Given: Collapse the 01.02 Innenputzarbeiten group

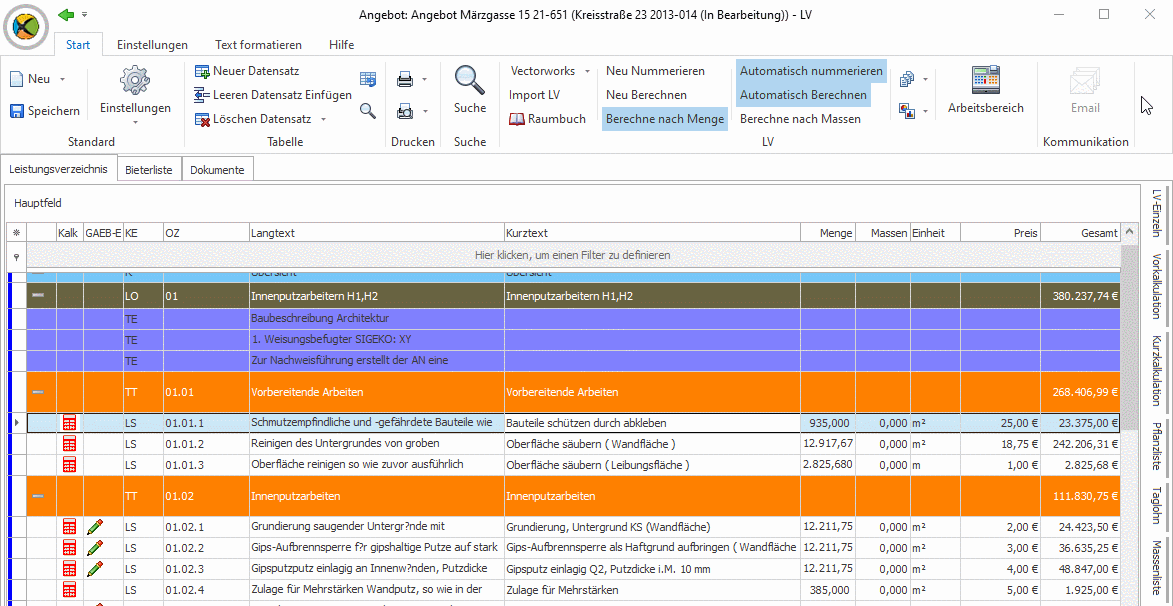Looking at the screenshot, I should click(x=38, y=496).
